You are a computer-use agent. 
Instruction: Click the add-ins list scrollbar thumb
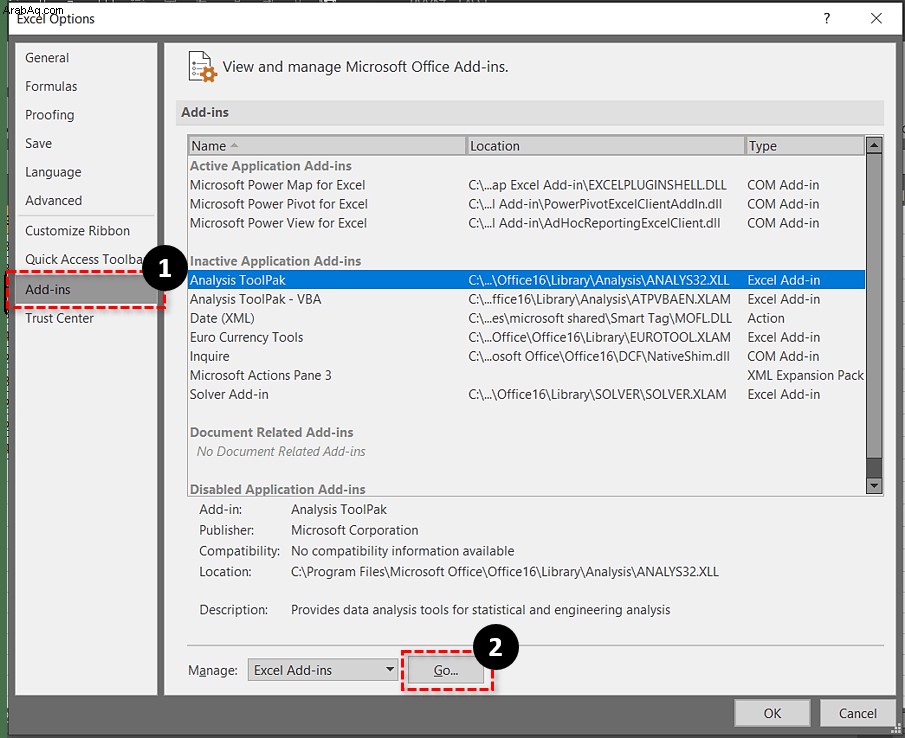(x=874, y=306)
